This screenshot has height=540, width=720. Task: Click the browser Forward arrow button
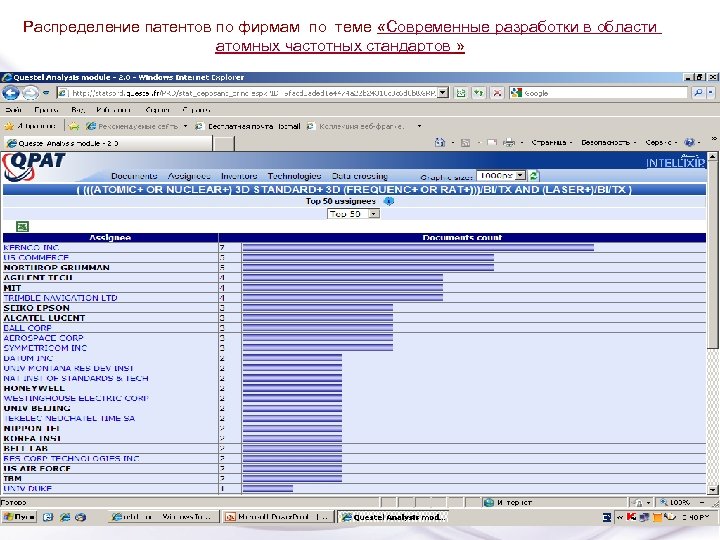coord(30,93)
